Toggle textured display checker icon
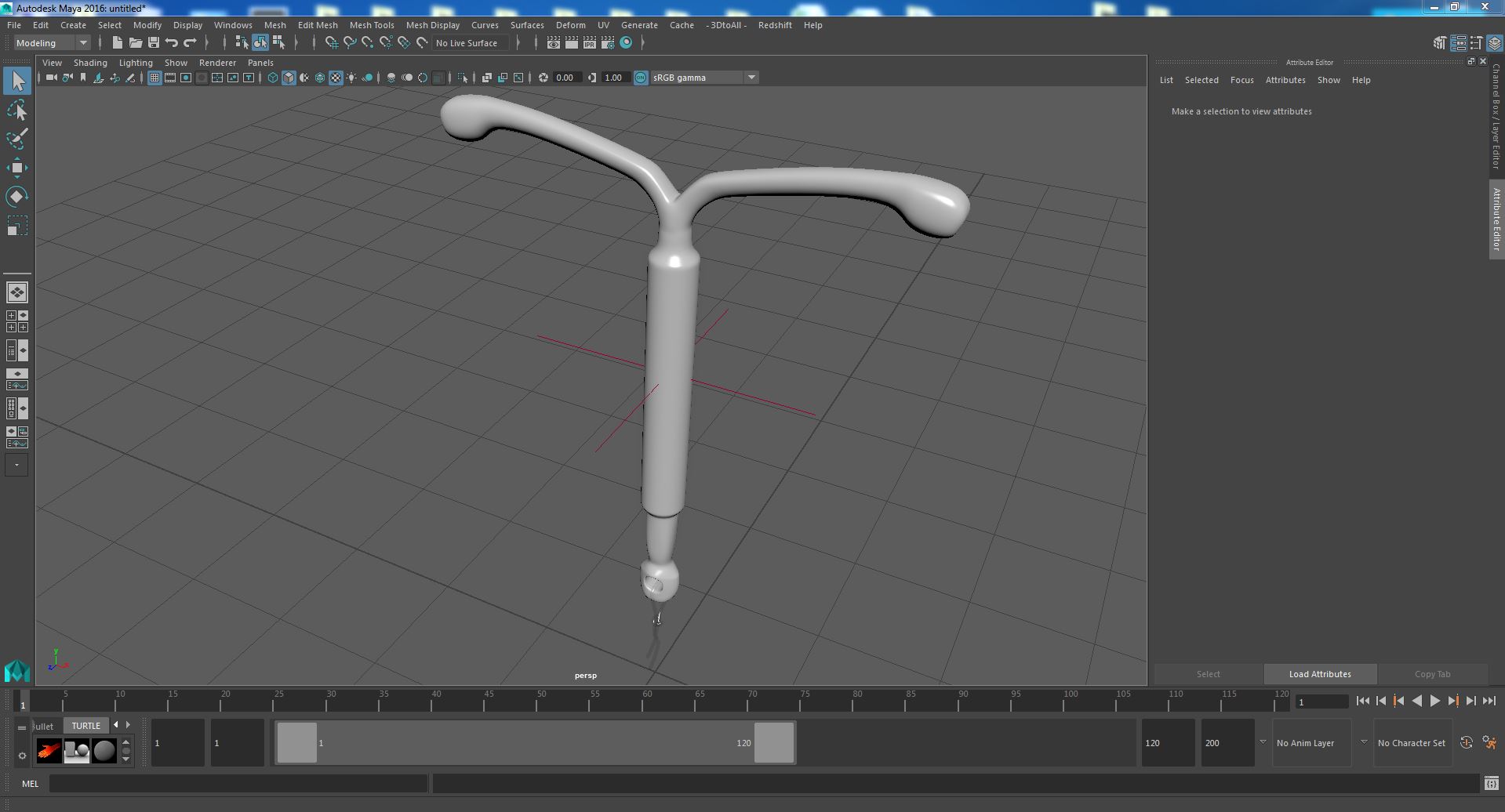 pyautogui.click(x=336, y=78)
